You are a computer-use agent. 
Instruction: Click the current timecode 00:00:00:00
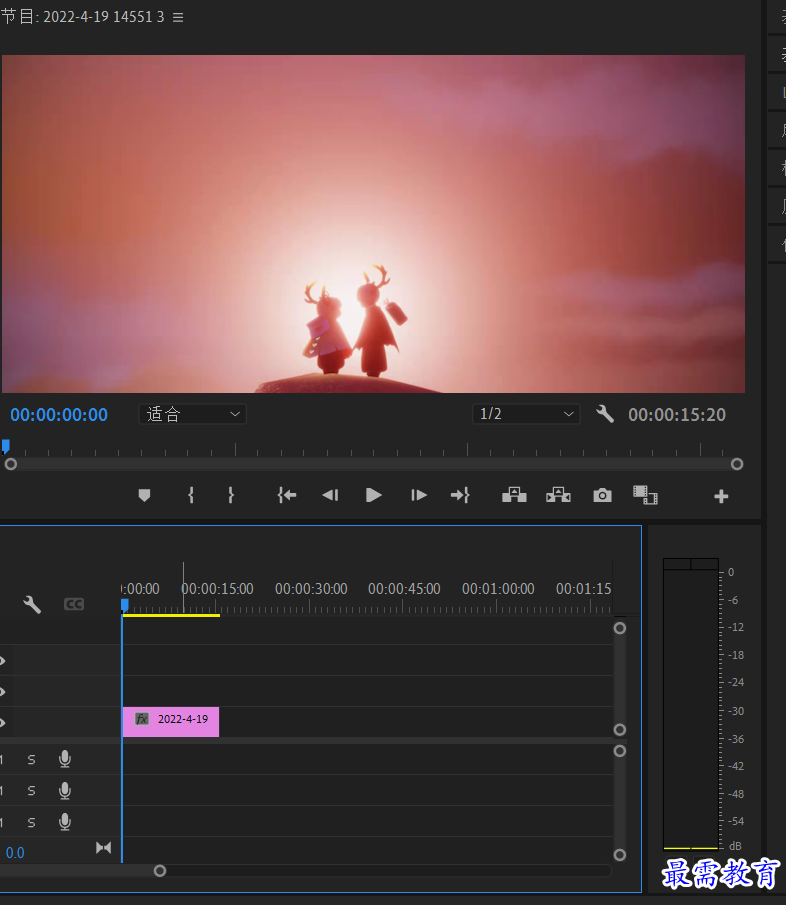click(59, 415)
